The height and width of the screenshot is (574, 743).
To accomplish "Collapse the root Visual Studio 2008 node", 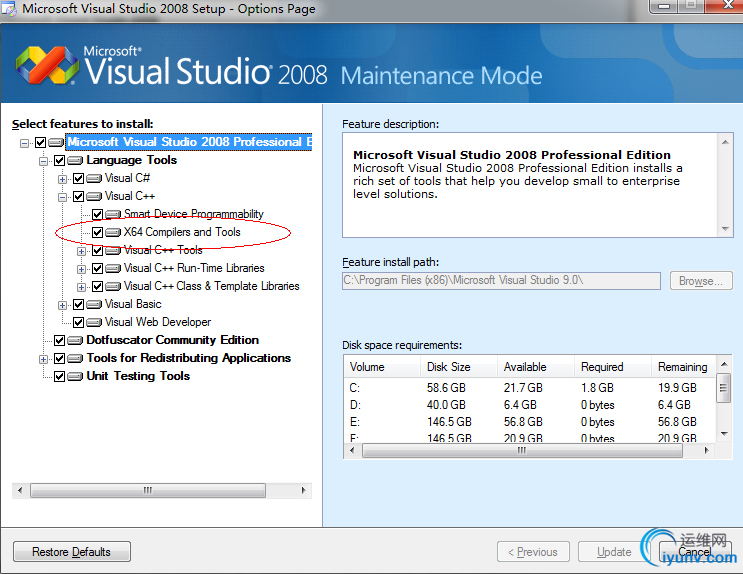I will click(x=24, y=143).
